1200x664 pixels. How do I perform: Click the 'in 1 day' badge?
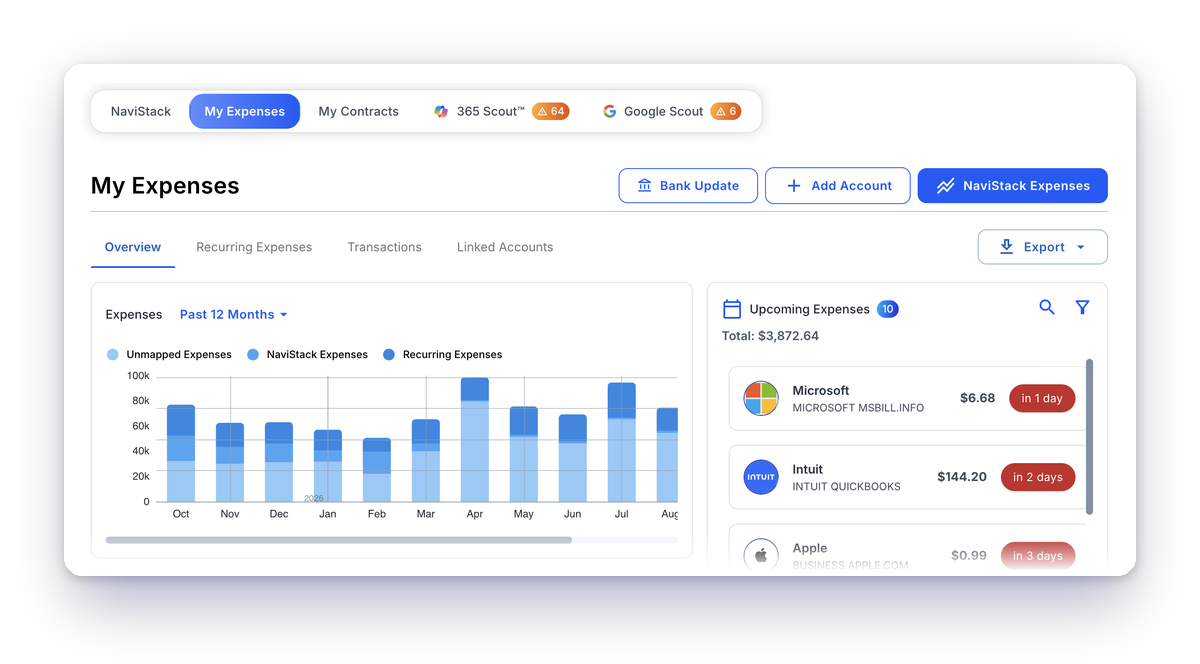tap(1042, 398)
